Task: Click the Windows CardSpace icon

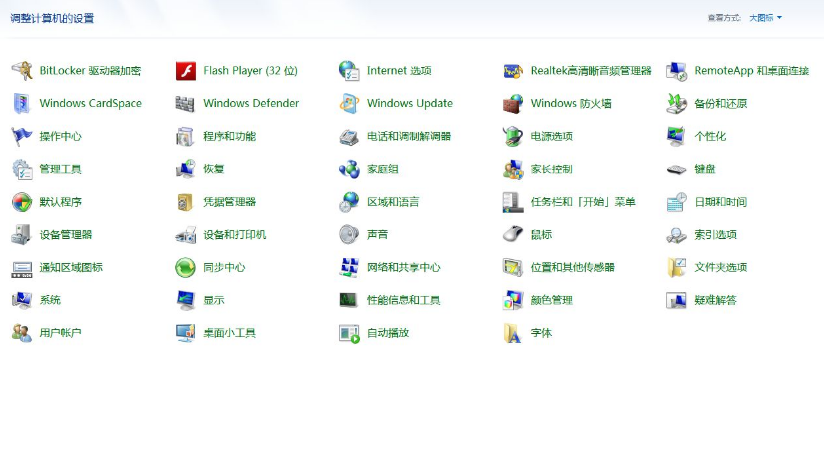Action: (x=22, y=104)
